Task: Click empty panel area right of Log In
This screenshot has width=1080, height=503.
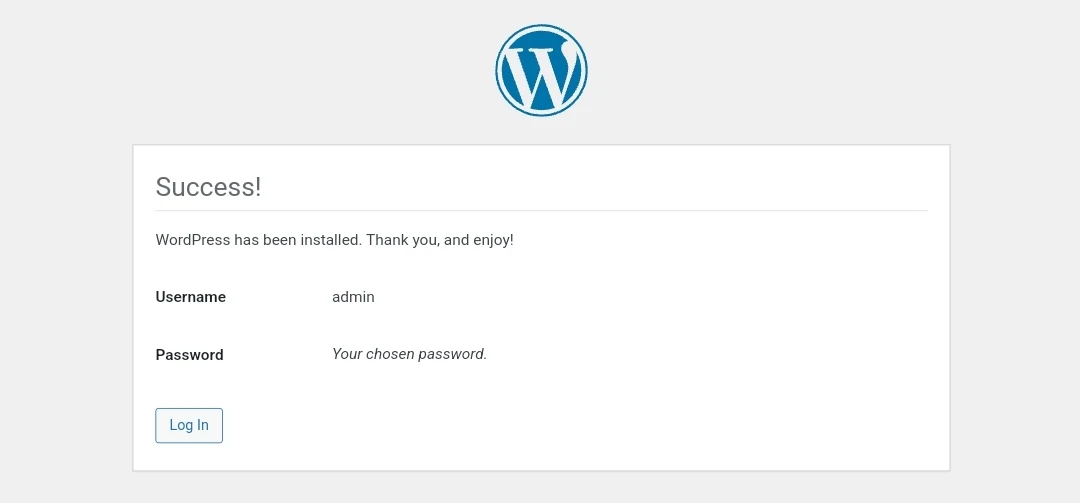Action: 600,425
